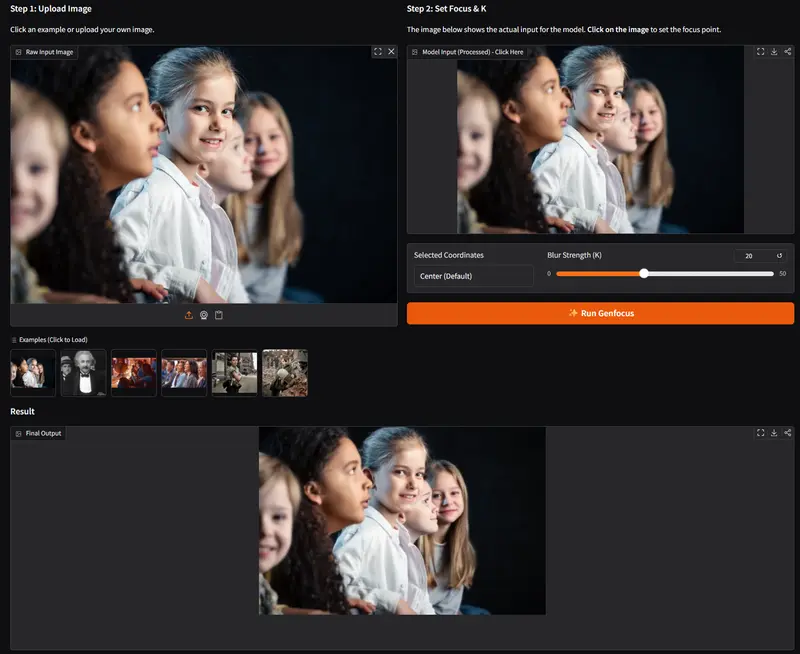Click the upload file icon under the raw image
The width and height of the screenshot is (800, 654).
pyautogui.click(x=189, y=315)
